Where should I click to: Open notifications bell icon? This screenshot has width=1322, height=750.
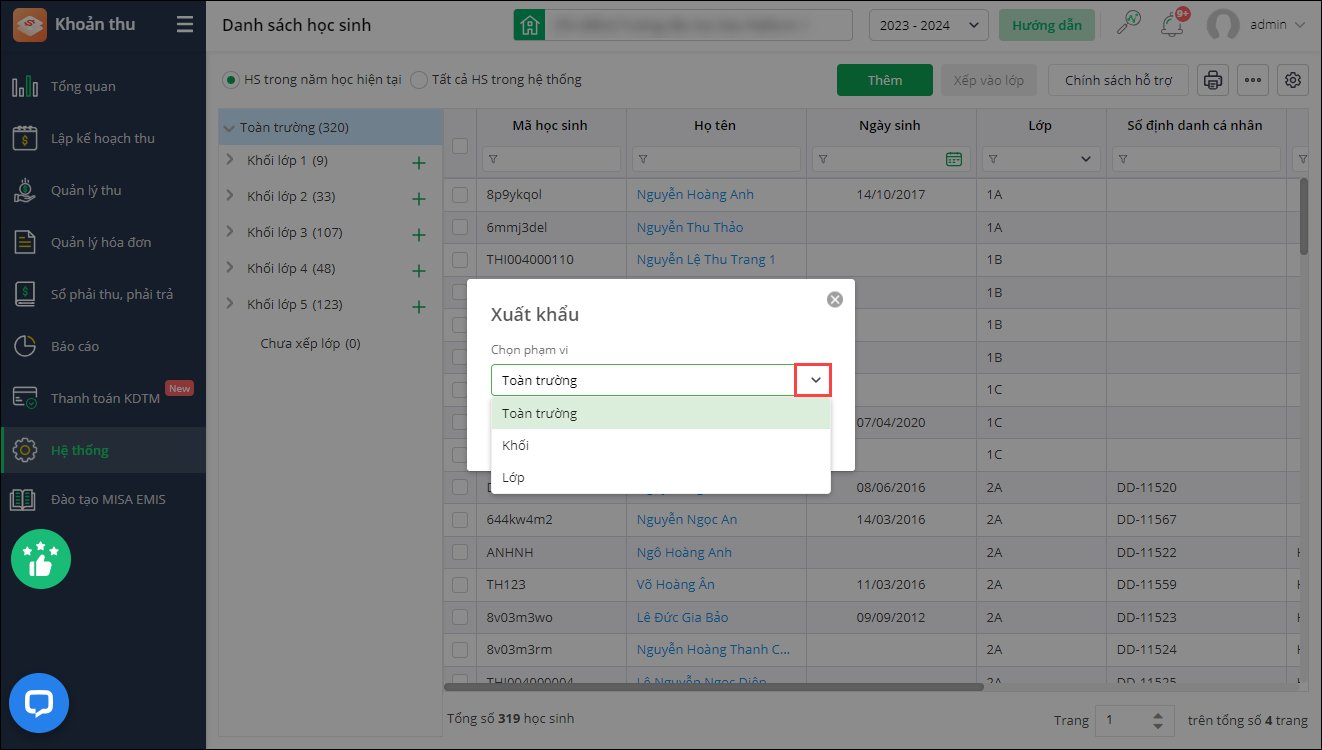click(1171, 25)
